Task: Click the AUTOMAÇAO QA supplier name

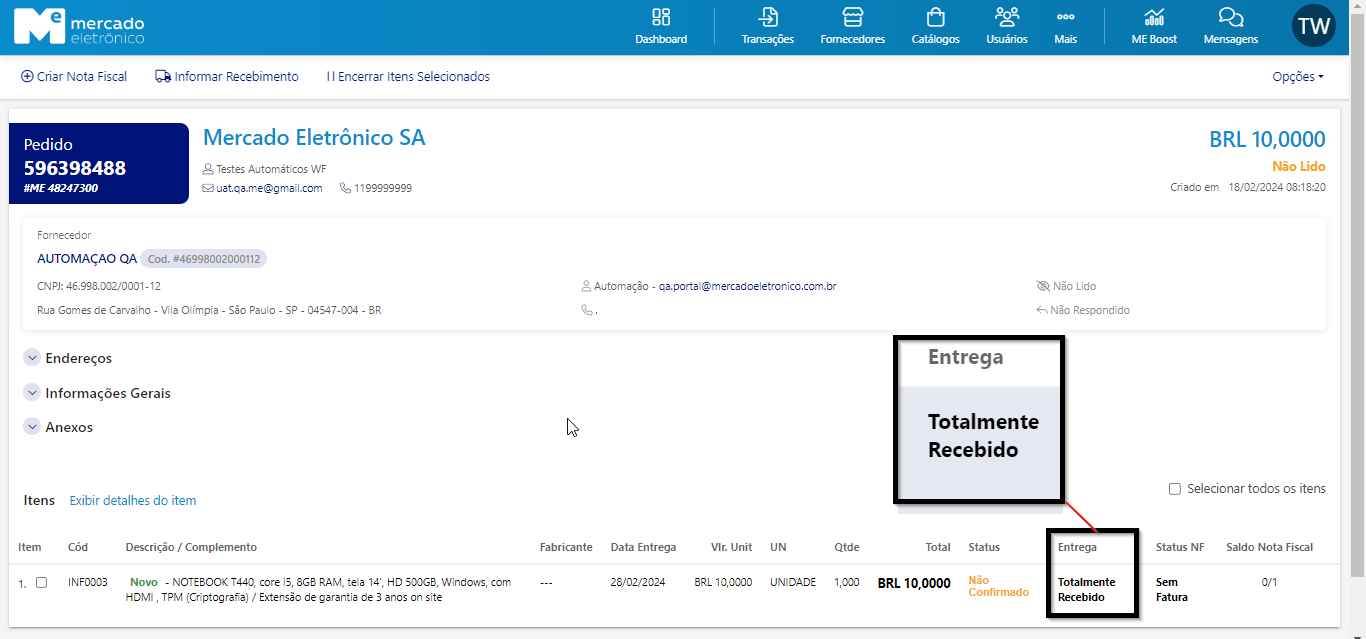Action: click(x=87, y=258)
